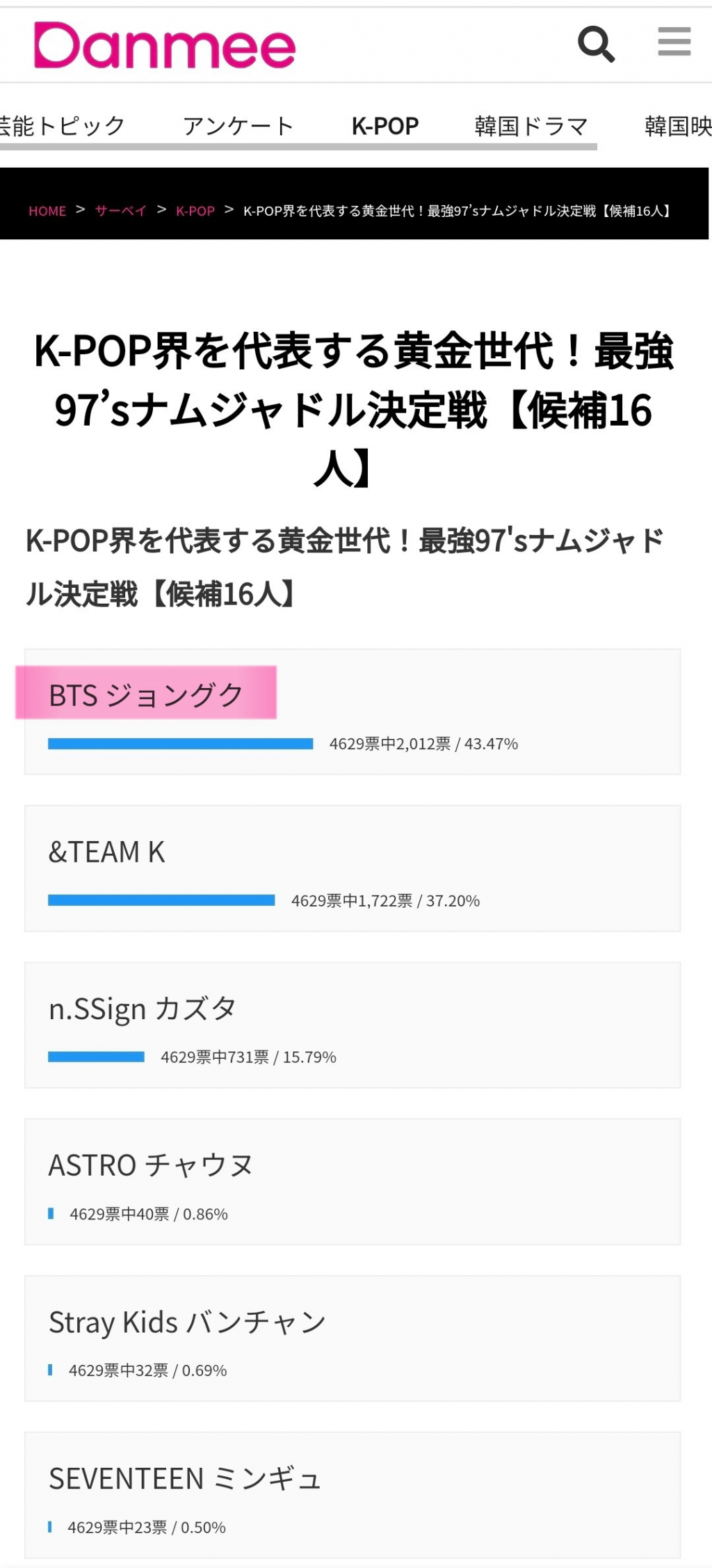Click &TEAM K vote progress bar
The width and height of the screenshot is (712, 1568).
[x=161, y=900]
